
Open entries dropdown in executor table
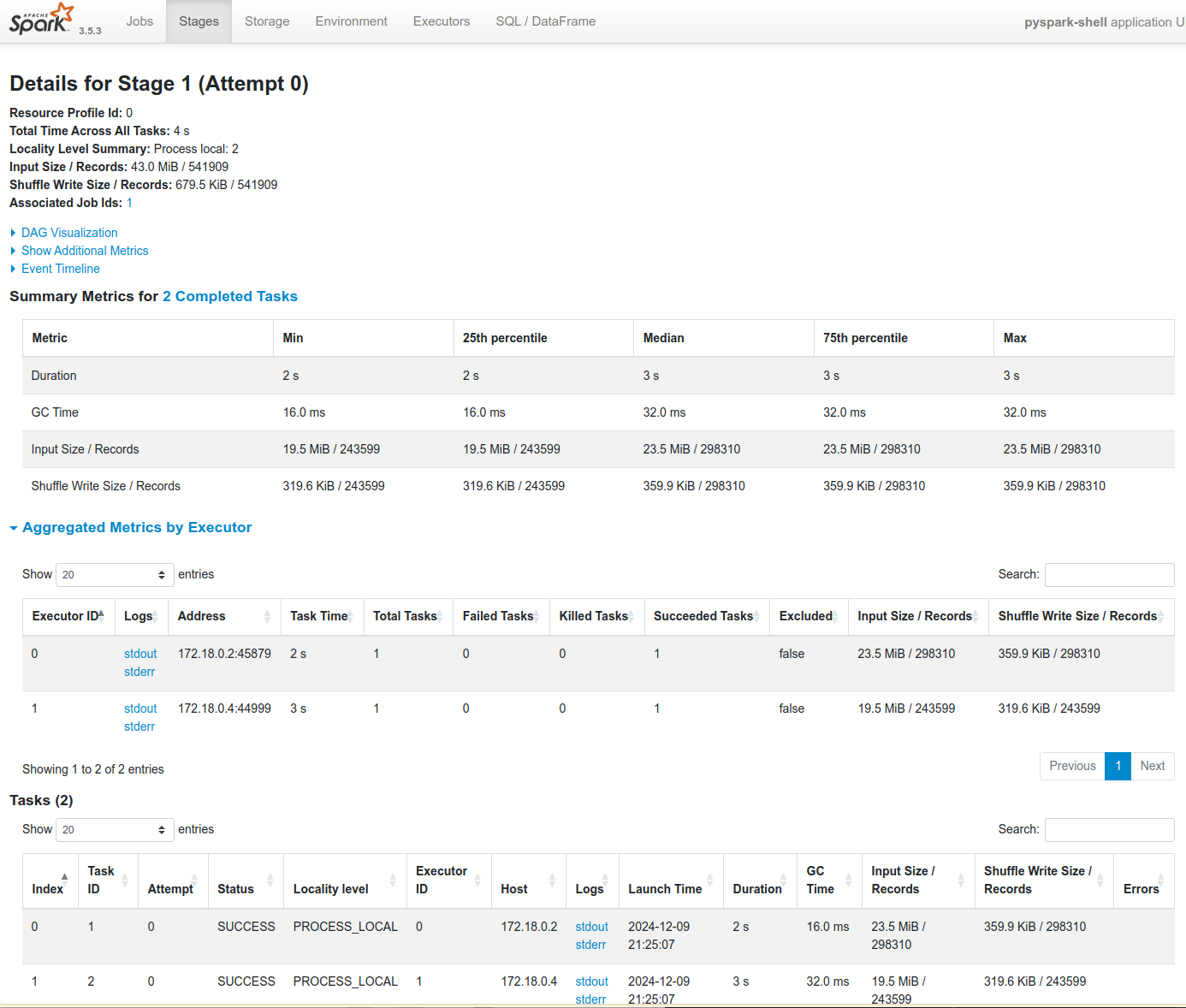tap(115, 575)
